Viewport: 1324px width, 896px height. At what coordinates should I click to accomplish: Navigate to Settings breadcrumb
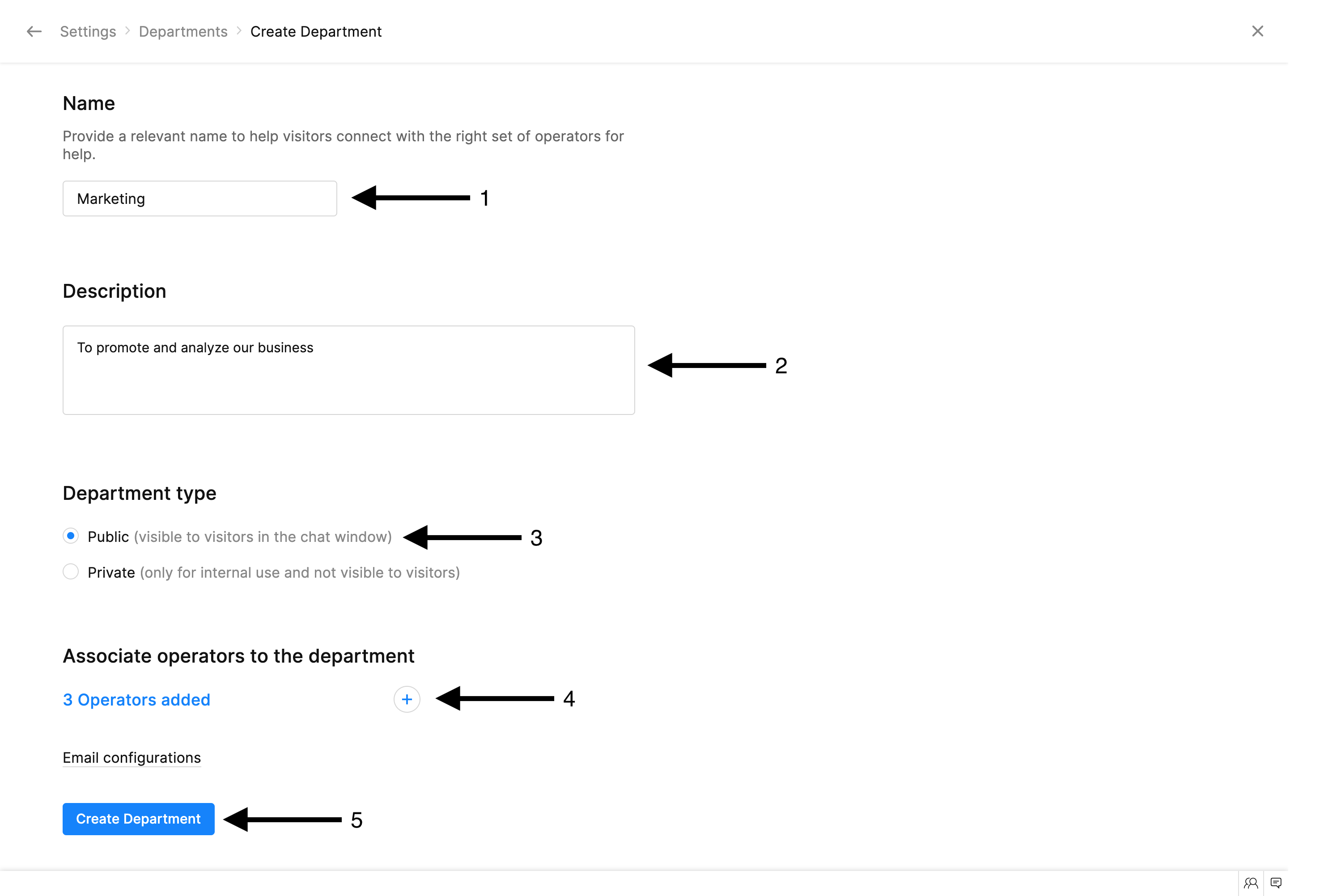88,31
